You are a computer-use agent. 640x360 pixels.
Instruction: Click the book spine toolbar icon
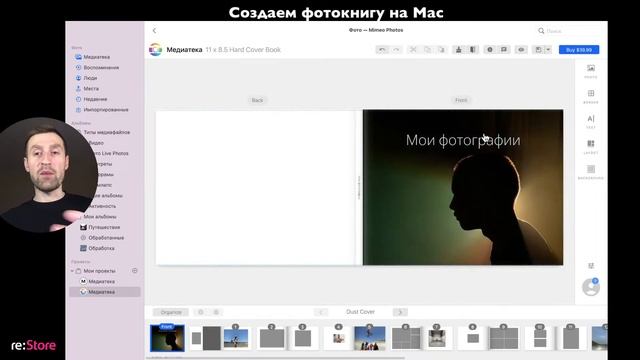tap(473, 50)
